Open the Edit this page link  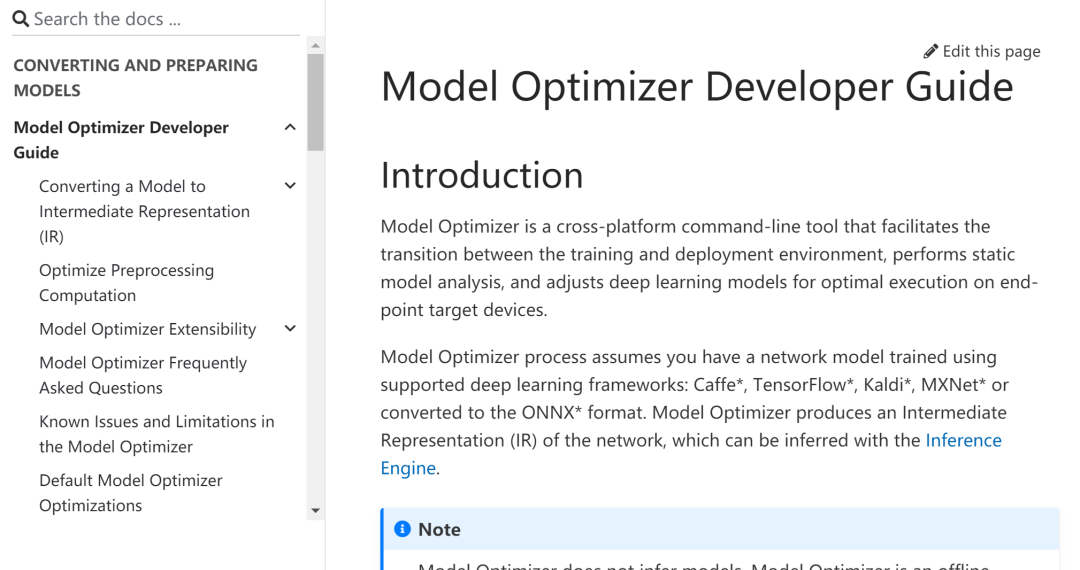[982, 52]
